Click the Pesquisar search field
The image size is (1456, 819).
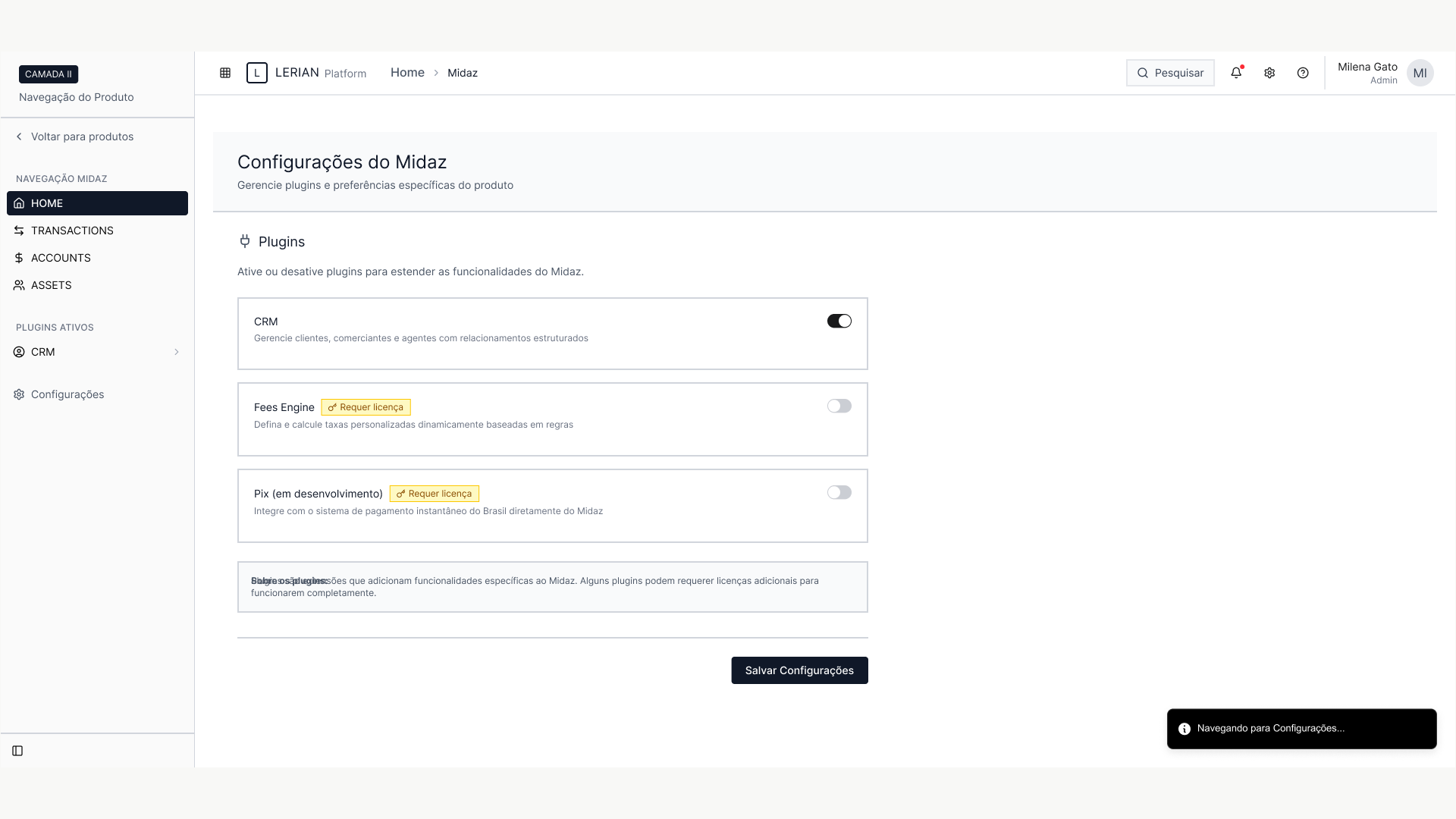pyautogui.click(x=1170, y=73)
